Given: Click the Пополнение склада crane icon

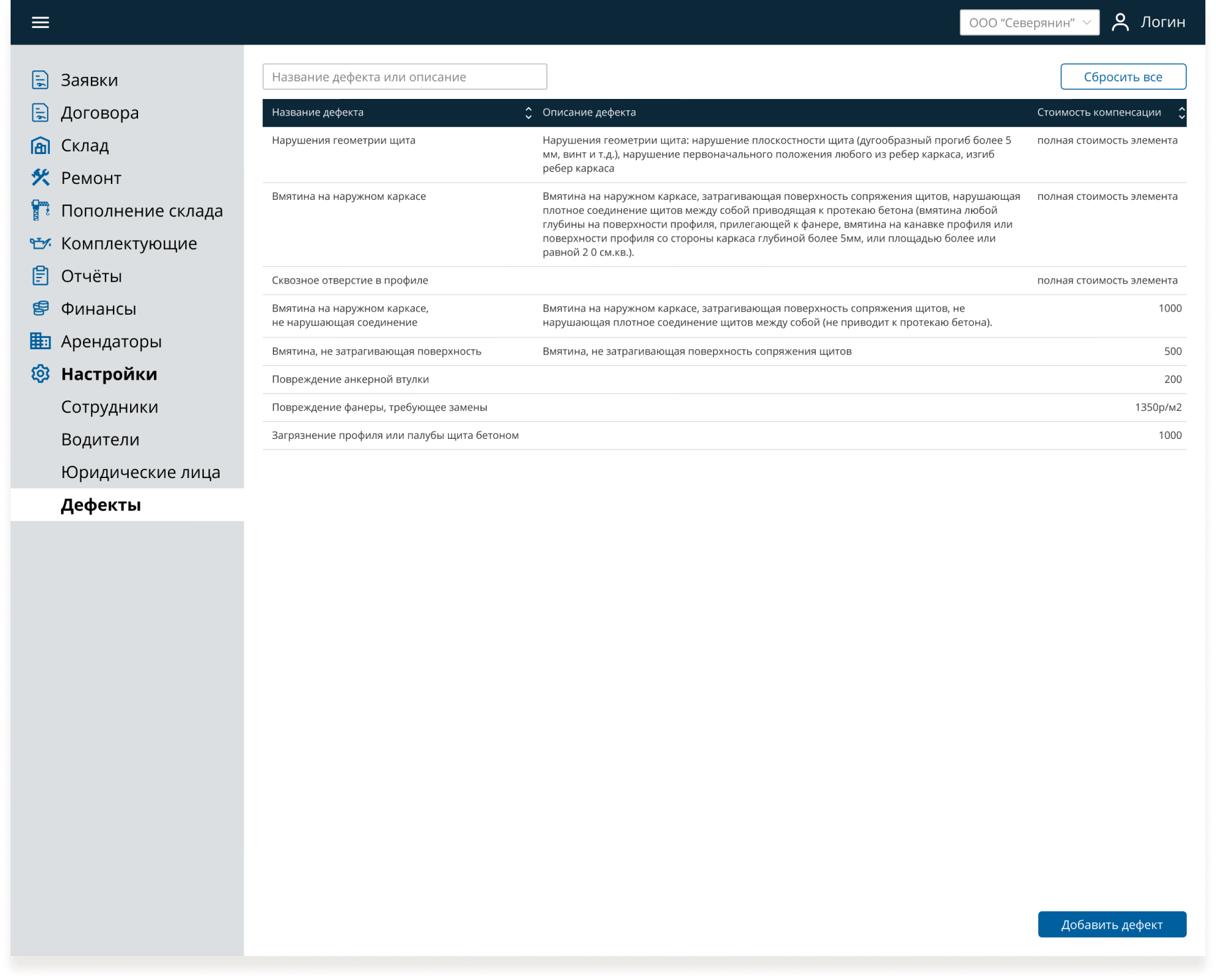Looking at the screenshot, I should coord(40,210).
